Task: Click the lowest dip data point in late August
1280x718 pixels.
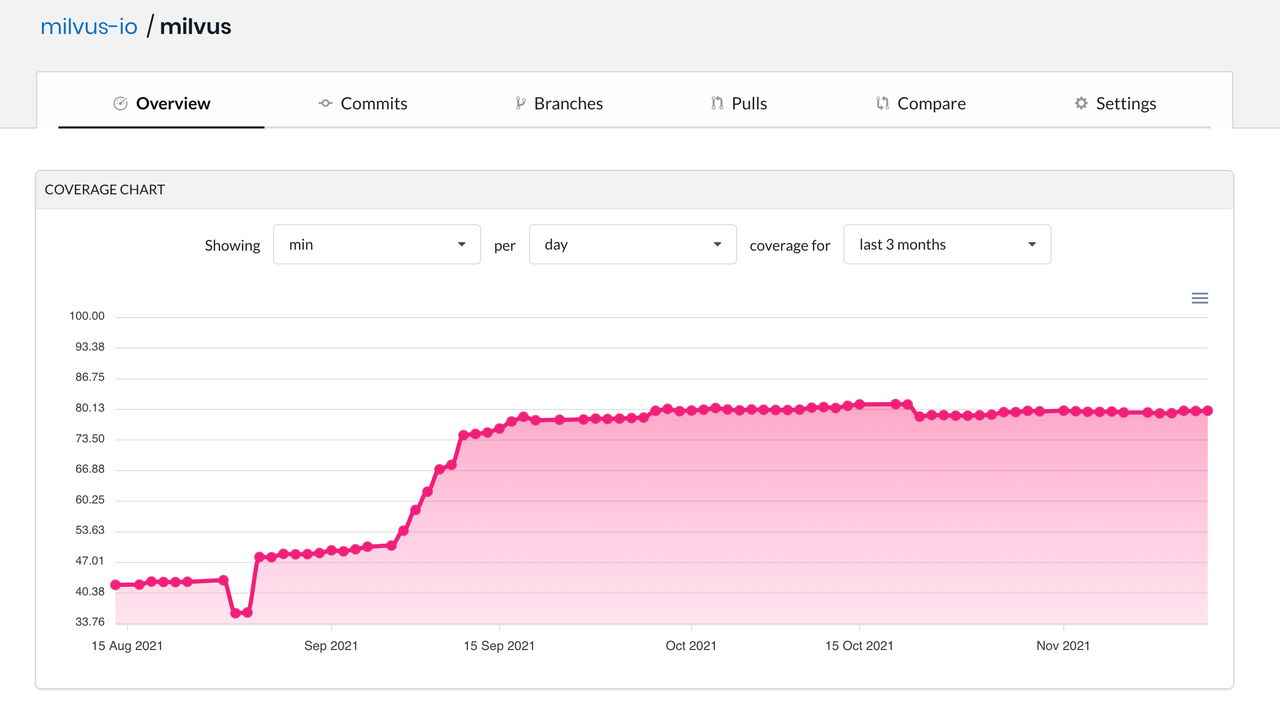Action: click(x=236, y=613)
